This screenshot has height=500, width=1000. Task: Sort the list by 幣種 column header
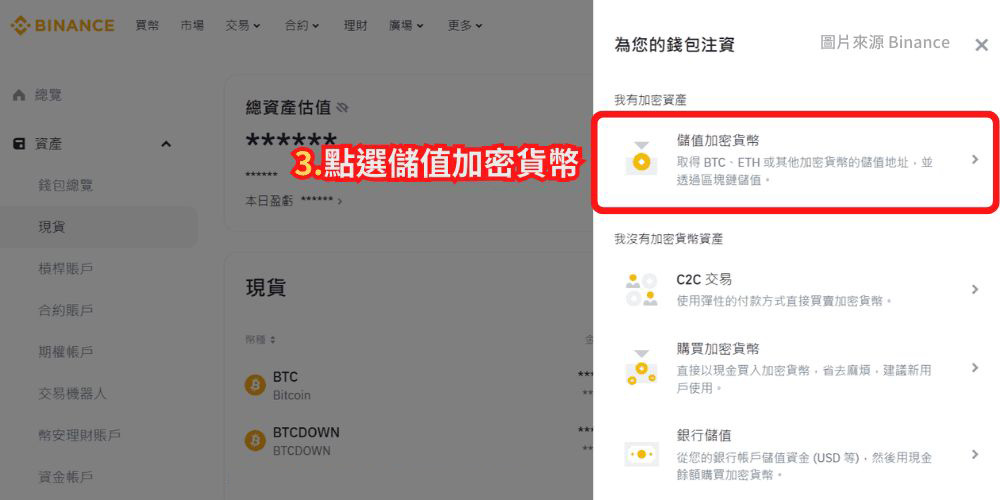(260, 339)
